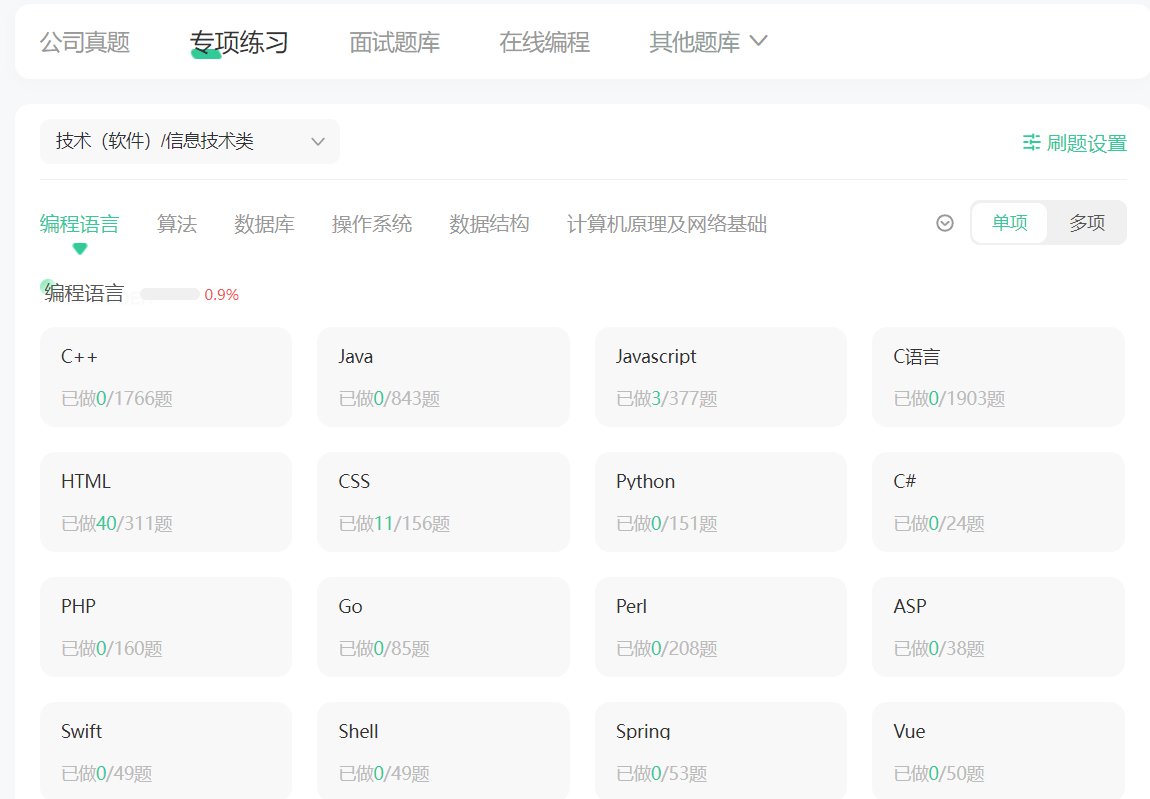Open the Python practice card
This screenshot has height=799, width=1150.
pyautogui.click(x=720, y=502)
